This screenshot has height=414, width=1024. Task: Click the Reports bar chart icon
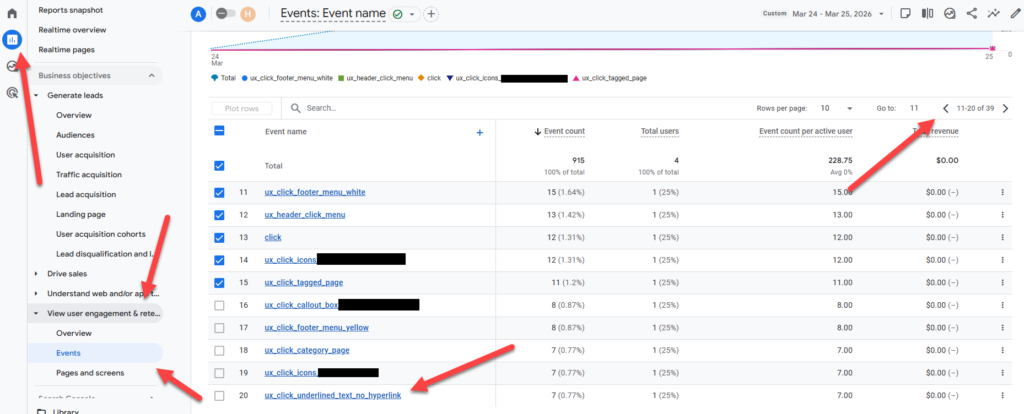tap(12, 40)
